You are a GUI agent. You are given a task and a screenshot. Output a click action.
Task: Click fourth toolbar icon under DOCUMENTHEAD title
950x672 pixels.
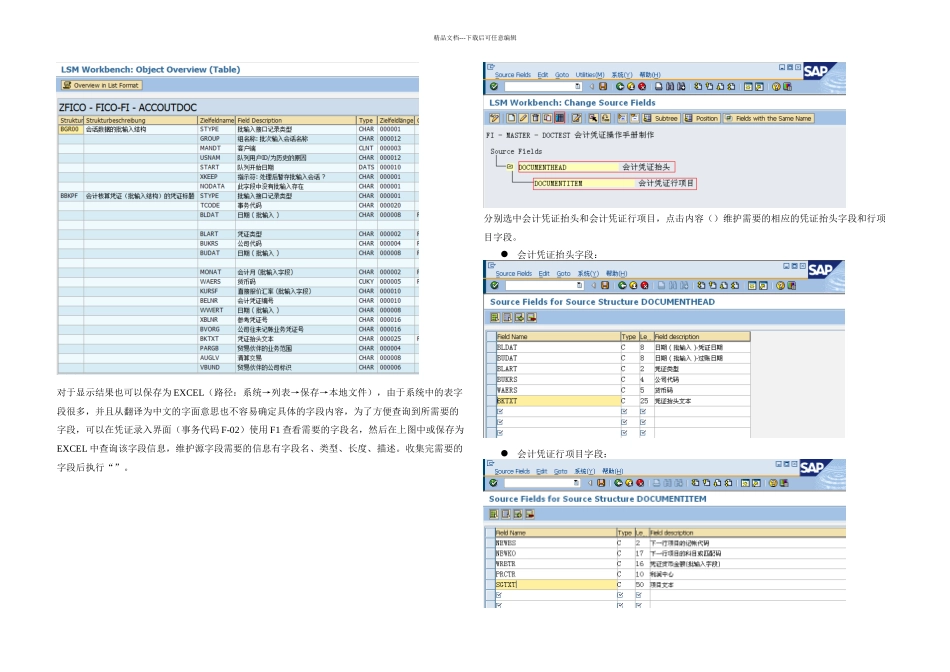click(532, 318)
